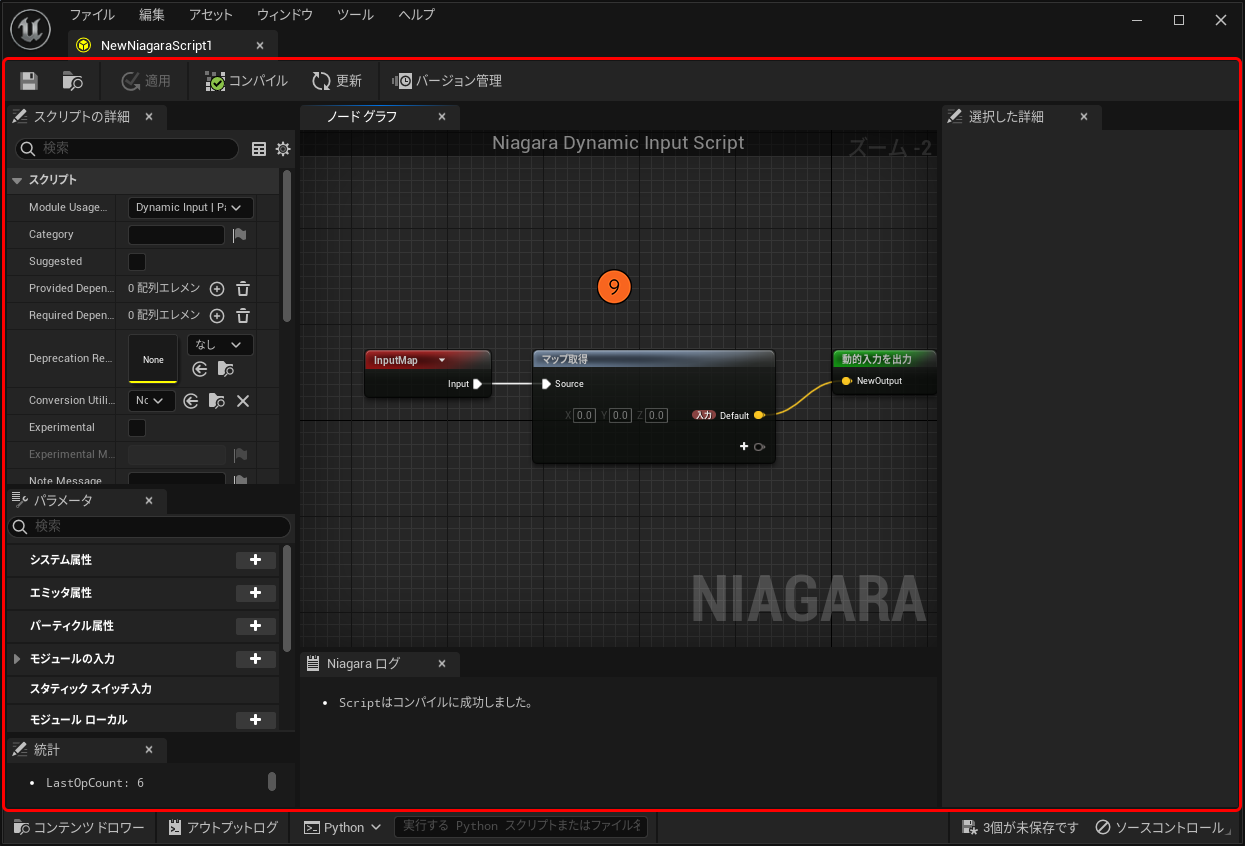
Task: Open バージョン管理 version management
Action: [447, 81]
